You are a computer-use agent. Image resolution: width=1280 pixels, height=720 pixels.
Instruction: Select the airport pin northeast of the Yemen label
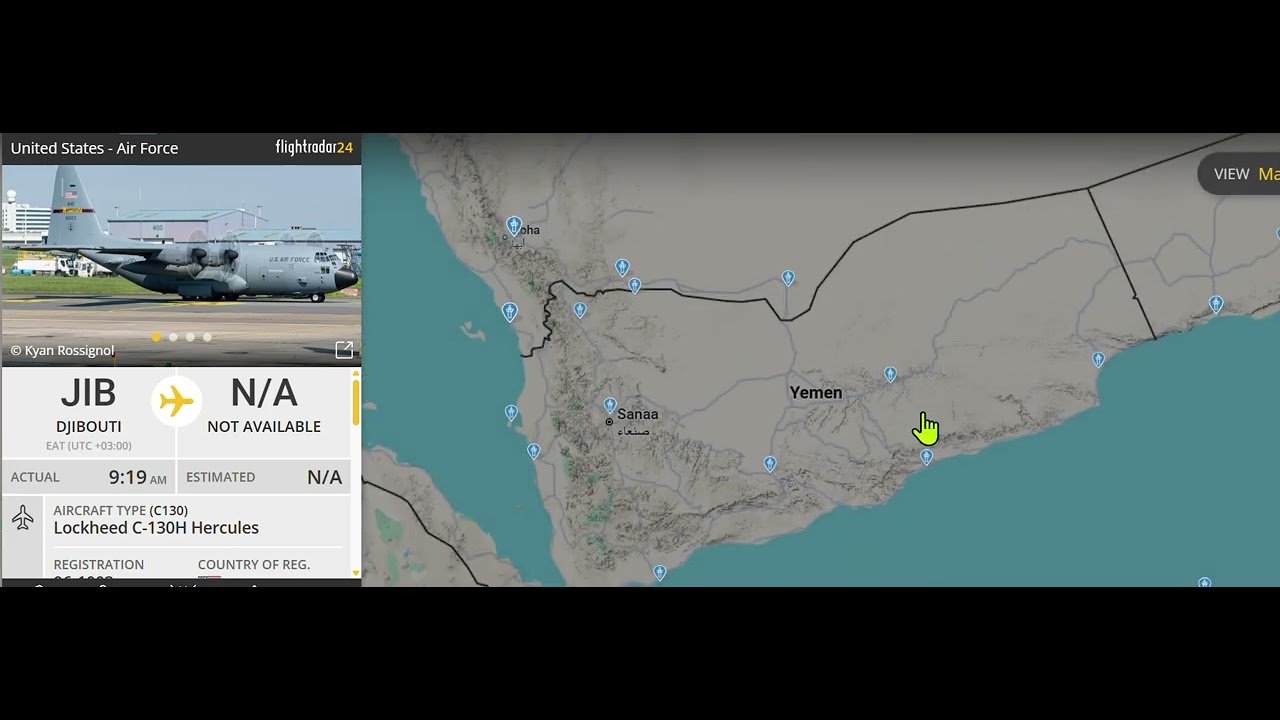coord(890,375)
